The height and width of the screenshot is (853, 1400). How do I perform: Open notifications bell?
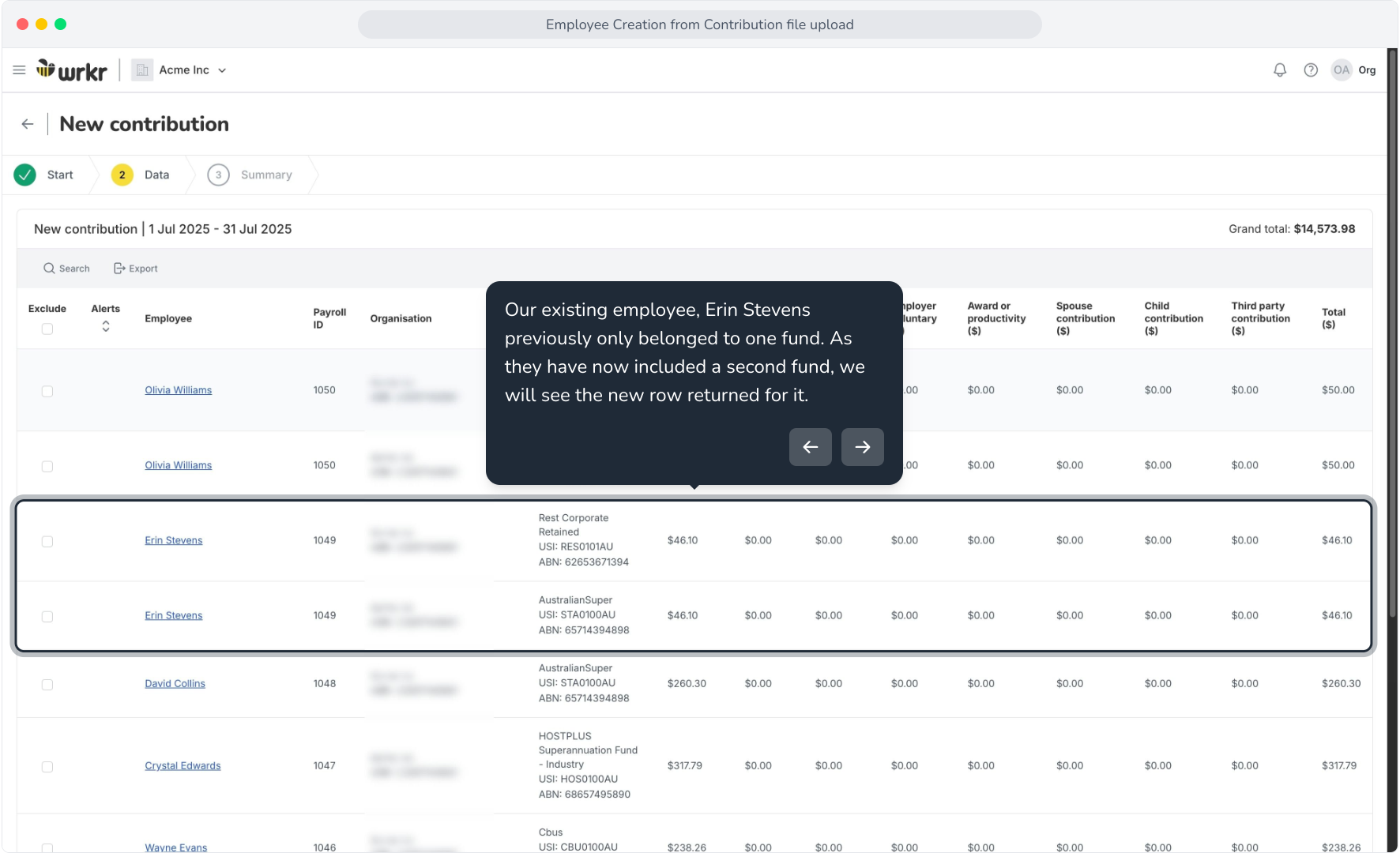pos(1280,70)
